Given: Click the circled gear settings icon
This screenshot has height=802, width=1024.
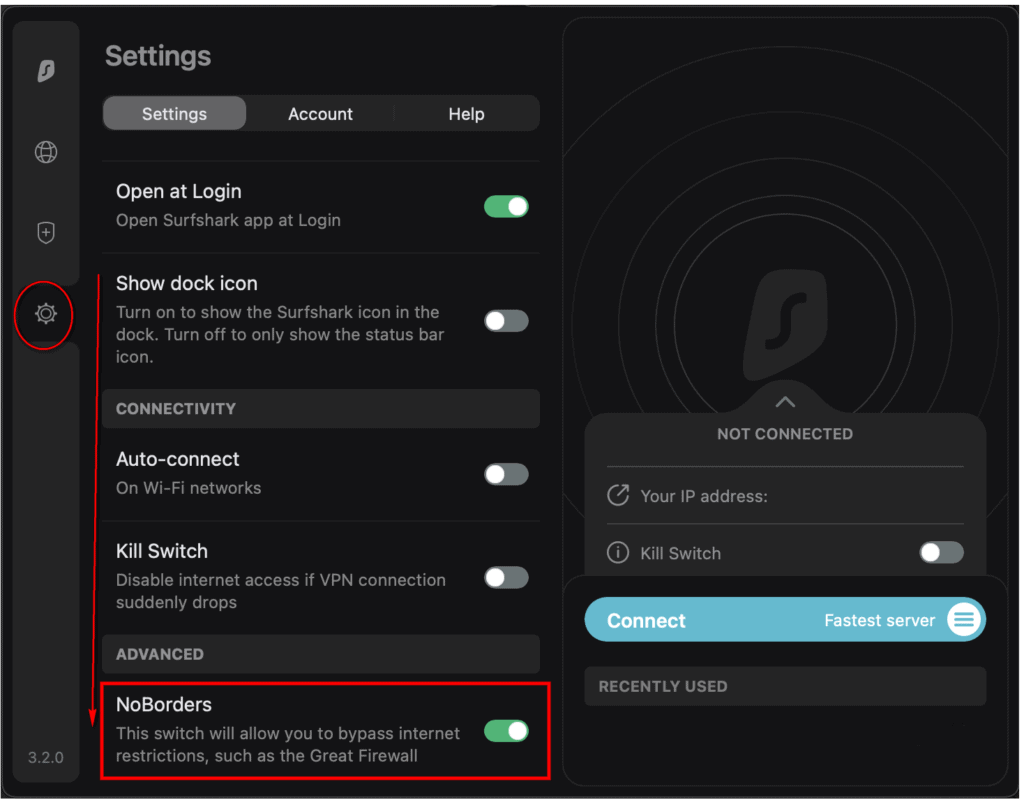Looking at the screenshot, I should point(44,314).
